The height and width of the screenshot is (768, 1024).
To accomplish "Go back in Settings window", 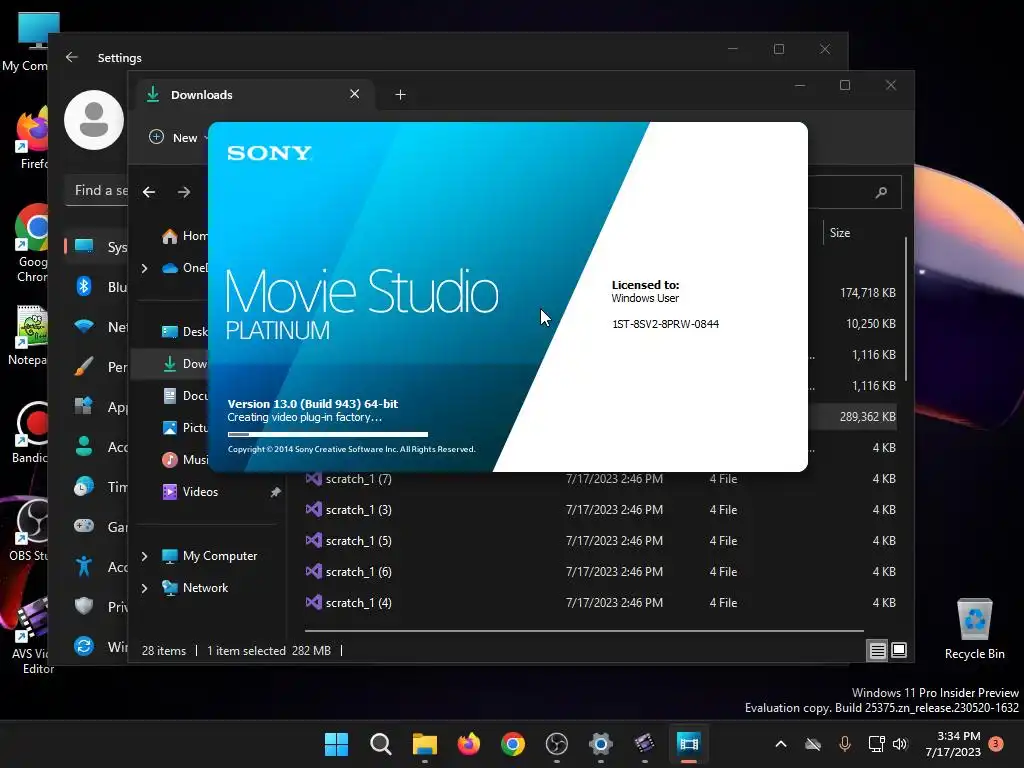I will pos(72,57).
